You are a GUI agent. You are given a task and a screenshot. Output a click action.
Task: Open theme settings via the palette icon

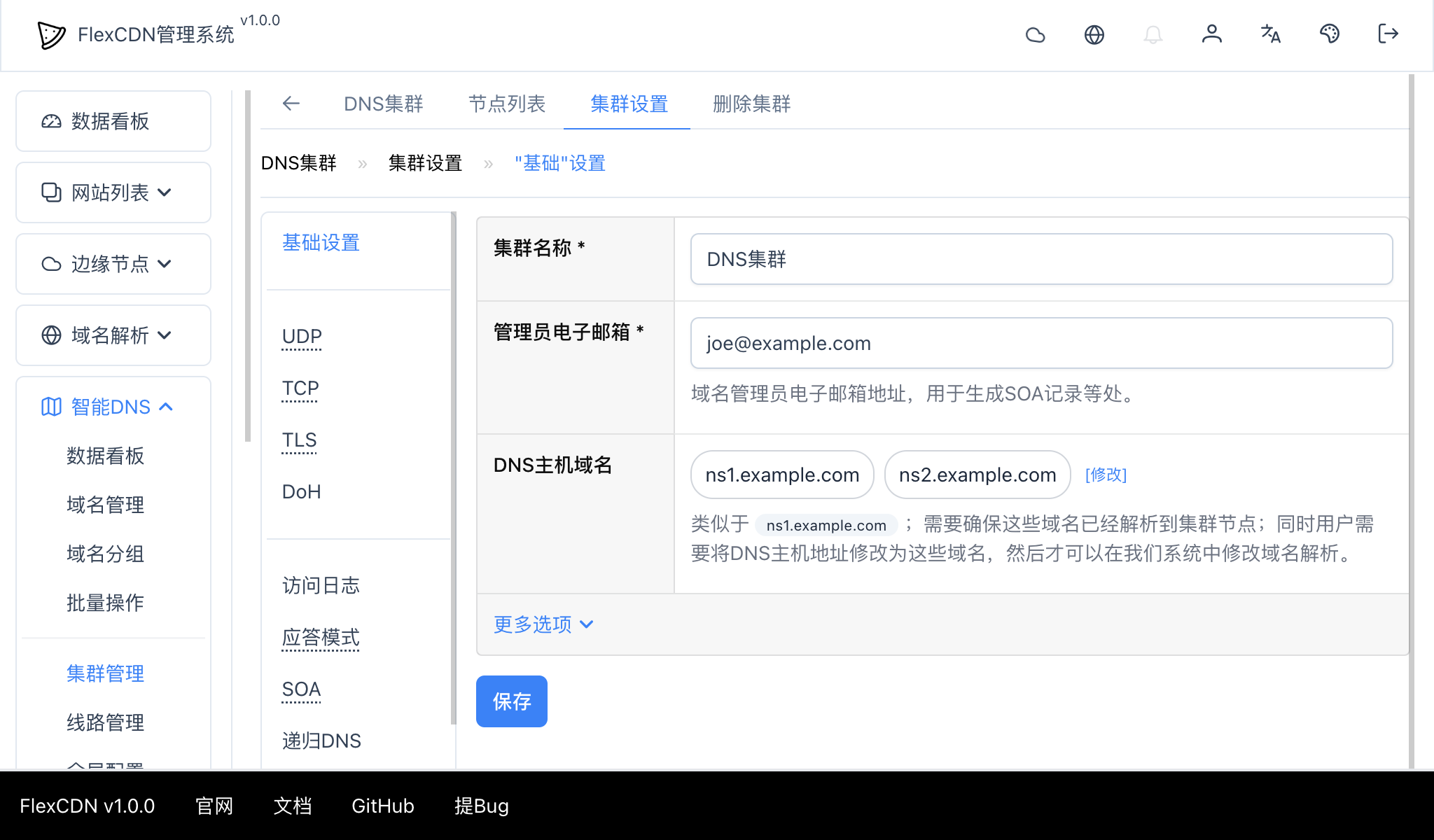pyautogui.click(x=1330, y=34)
